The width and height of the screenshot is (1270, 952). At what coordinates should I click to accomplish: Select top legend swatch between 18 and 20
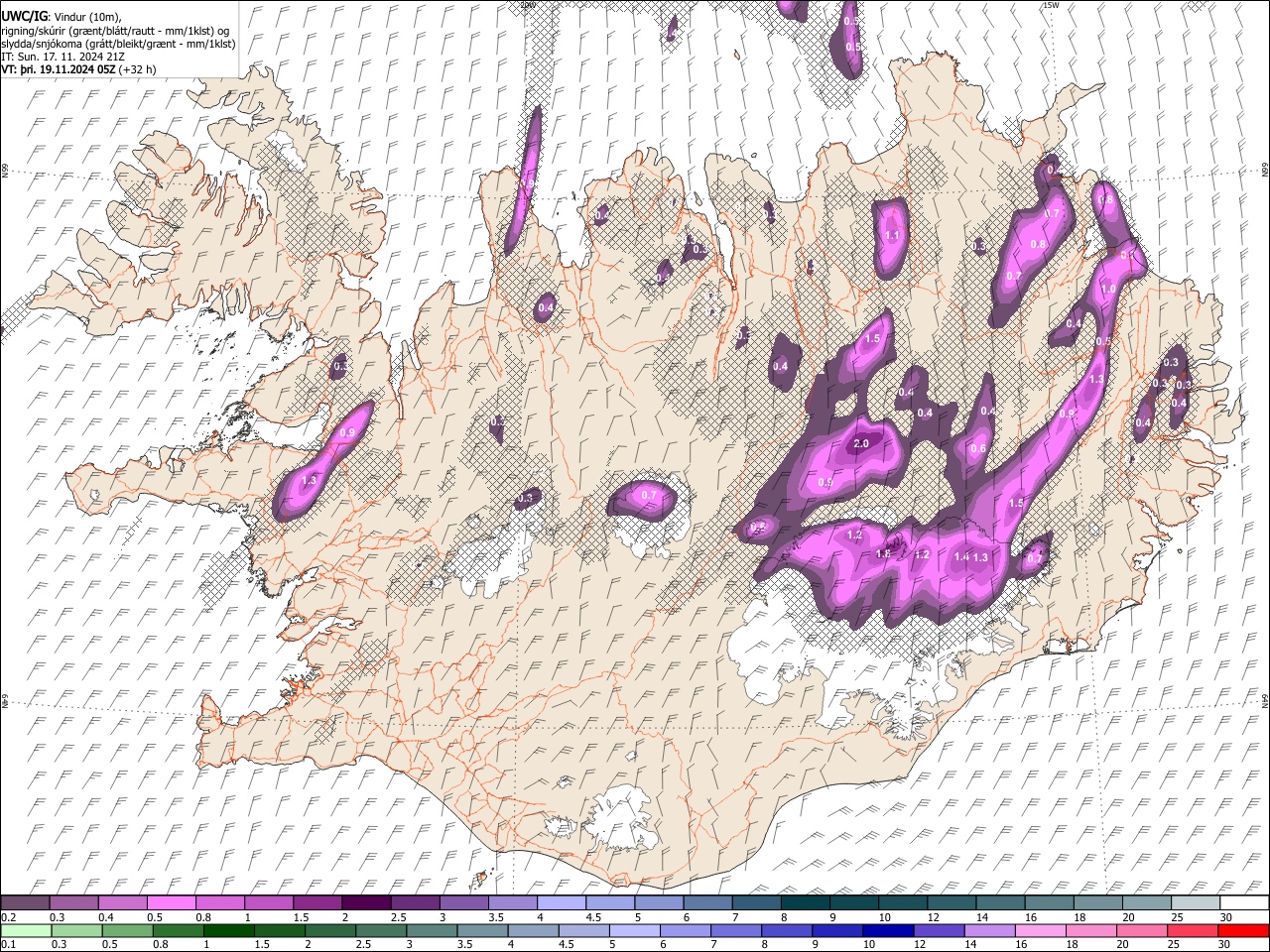click(1097, 903)
